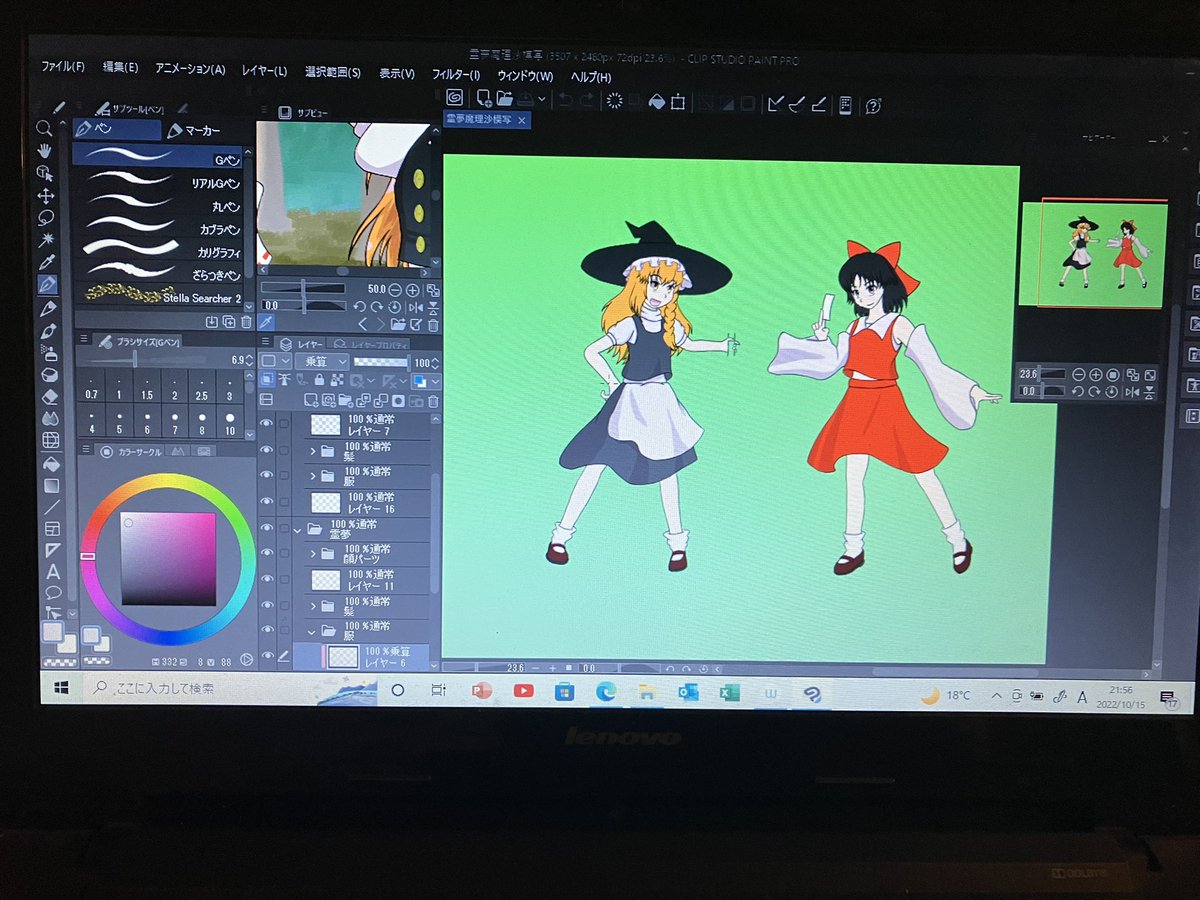The width and height of the screenshot is (1200, 900).
Task: Select the Operation object tool
Action: pos(44,172)
